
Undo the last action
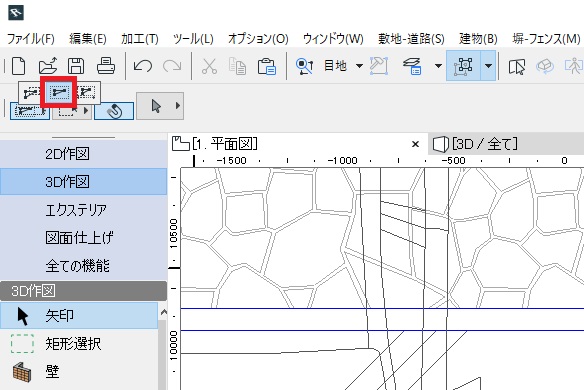pos(143,66)
